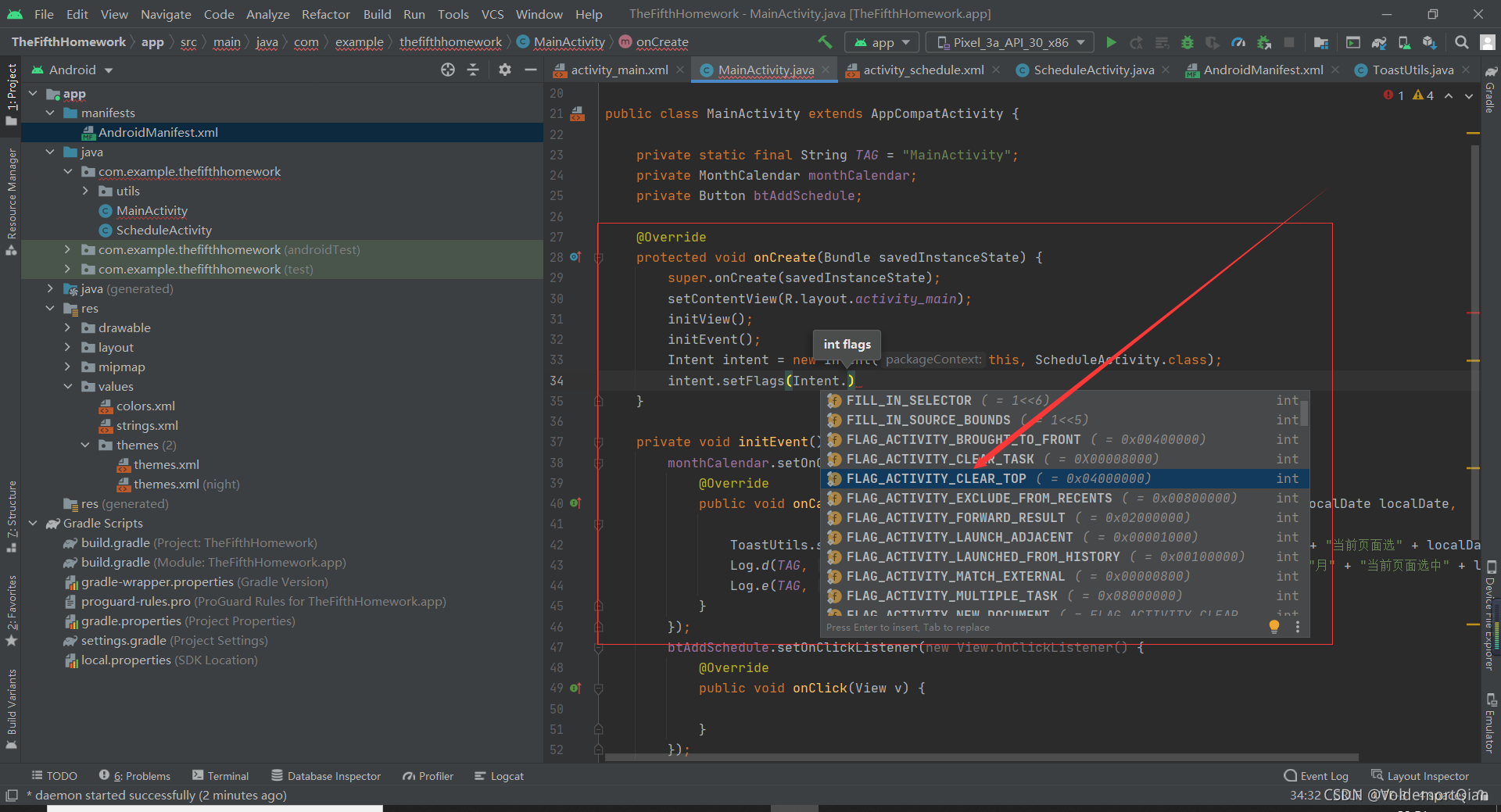Click the override gutter icon on line 28
The width and height of the screenshot is (1501, 812).
pos(575,257)
